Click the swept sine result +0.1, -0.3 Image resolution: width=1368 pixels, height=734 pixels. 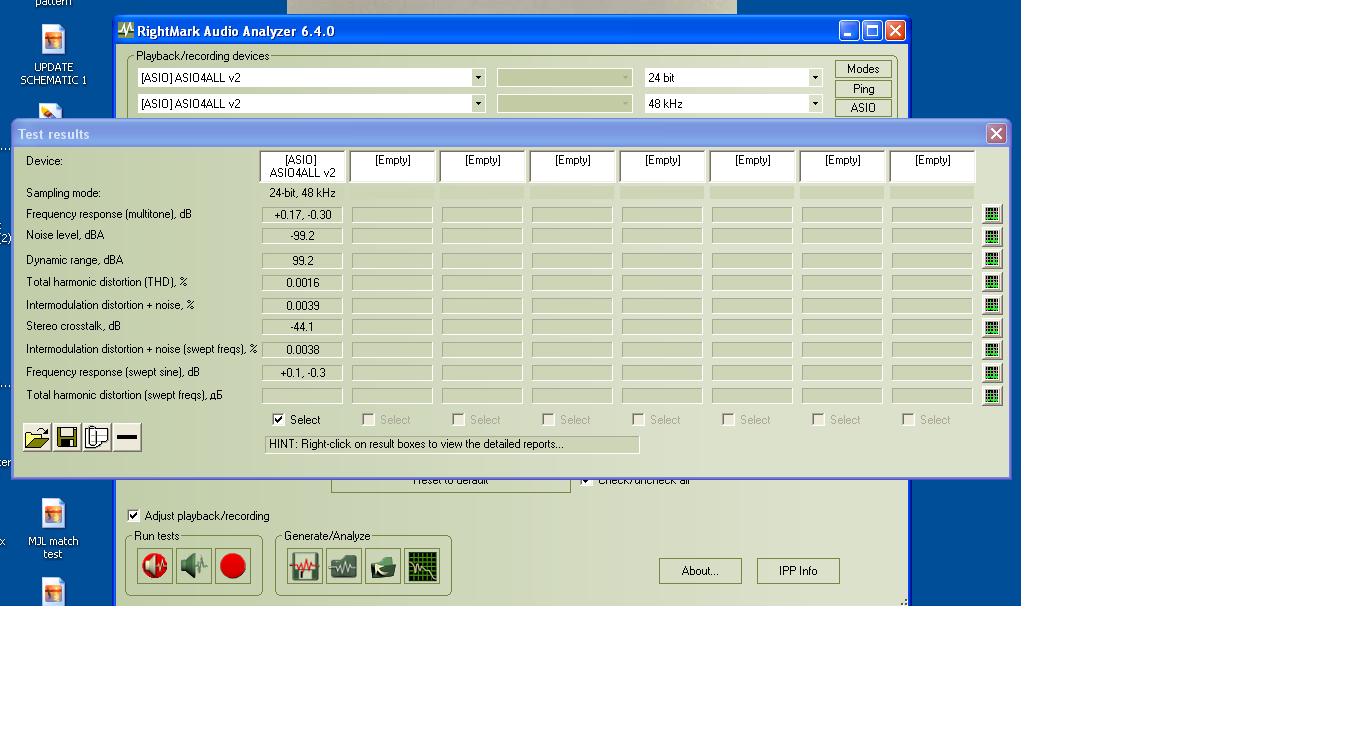[302, 373]
